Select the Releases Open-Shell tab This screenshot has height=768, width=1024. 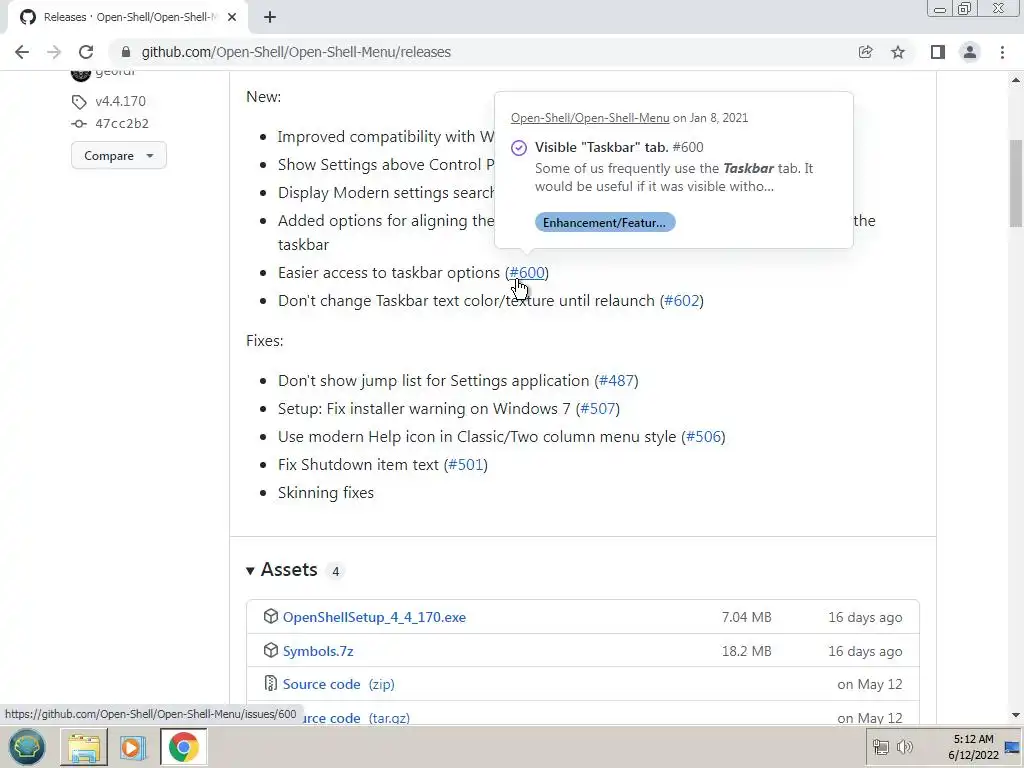tap(127, 17)
